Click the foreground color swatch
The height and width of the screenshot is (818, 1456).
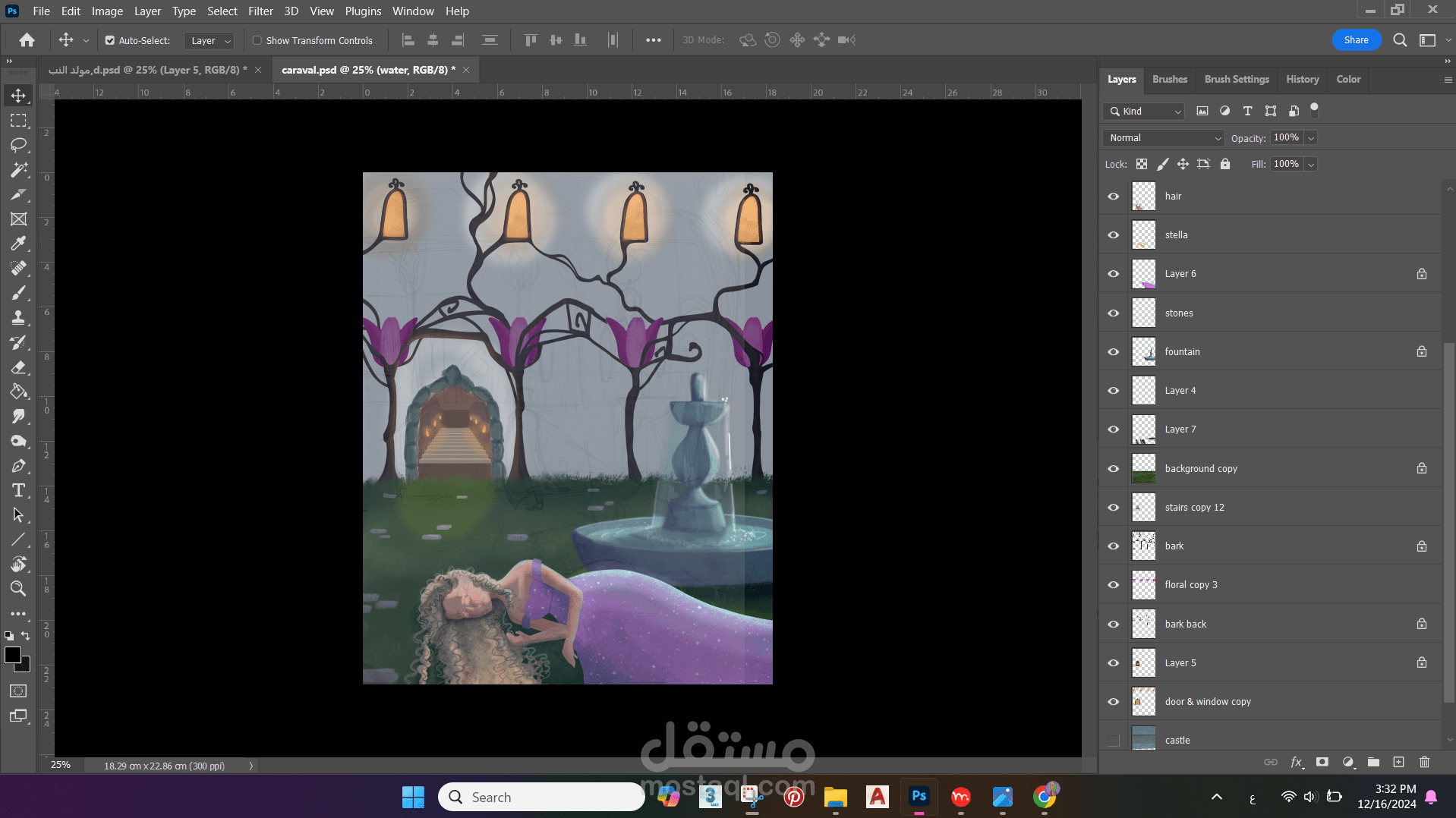[13, 656]
